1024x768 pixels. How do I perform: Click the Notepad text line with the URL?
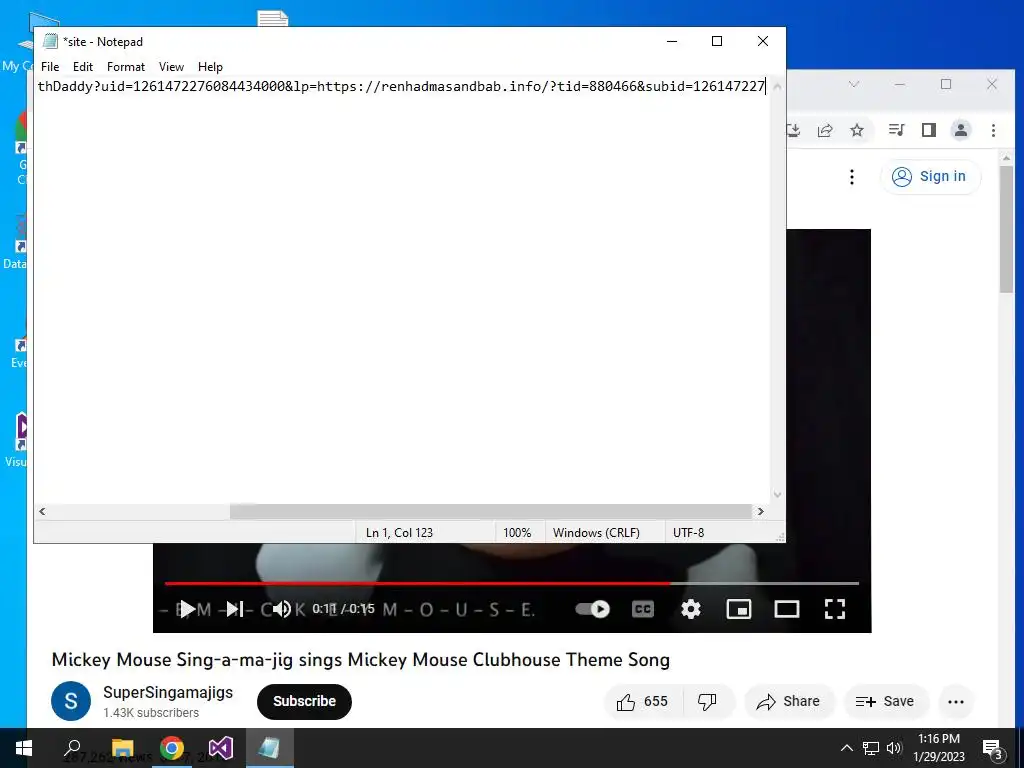point(401,86)
